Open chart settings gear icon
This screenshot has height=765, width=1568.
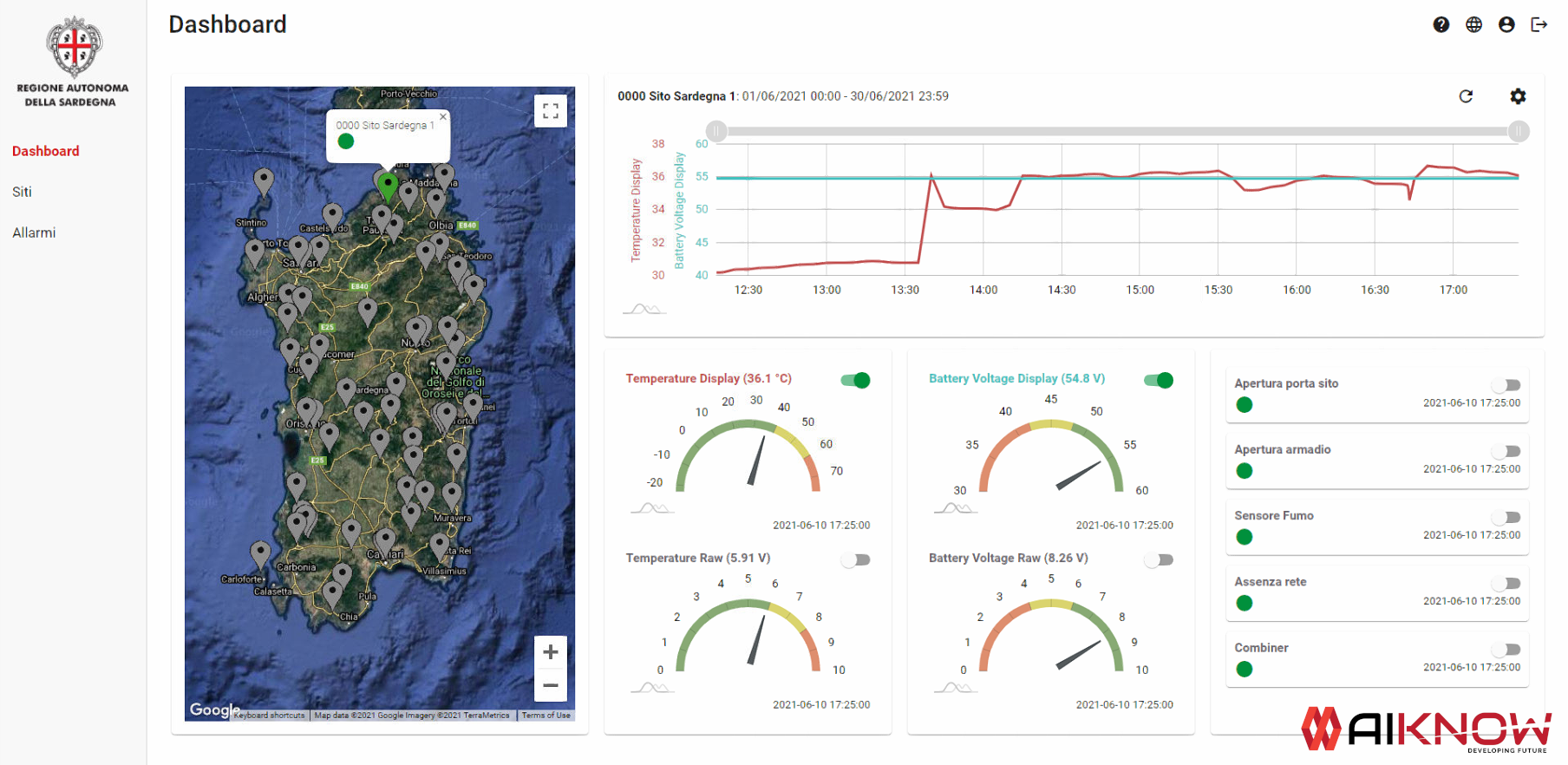point(1518,96)
